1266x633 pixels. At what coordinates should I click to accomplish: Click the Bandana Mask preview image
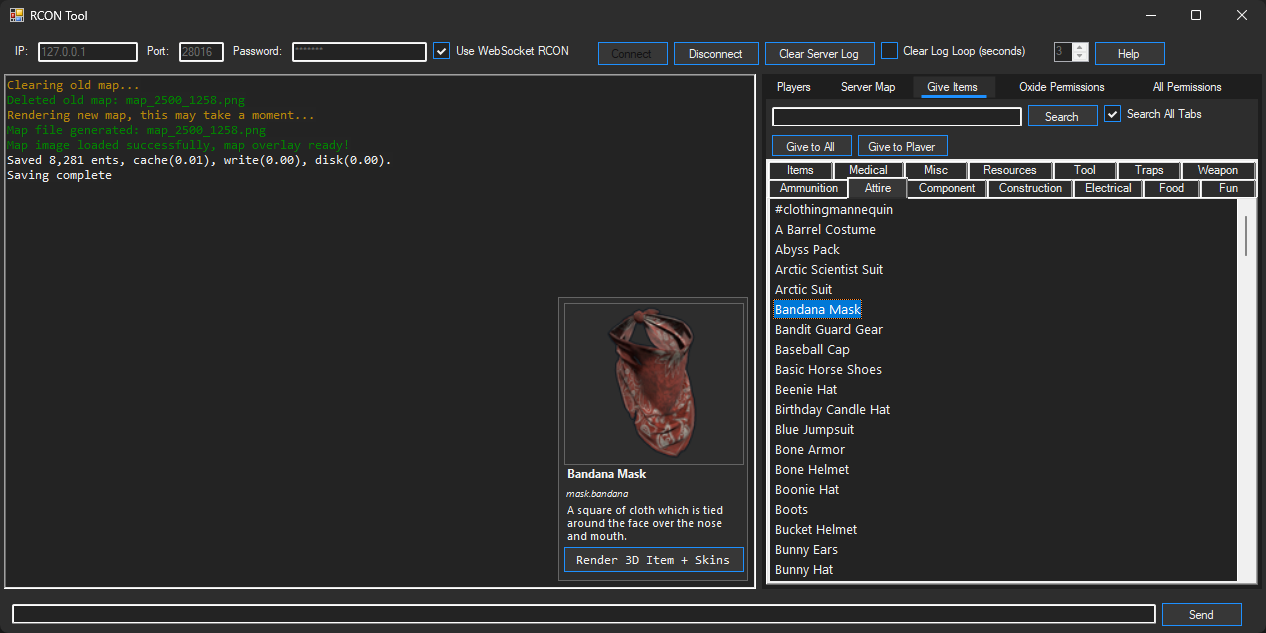coord(653,383)
